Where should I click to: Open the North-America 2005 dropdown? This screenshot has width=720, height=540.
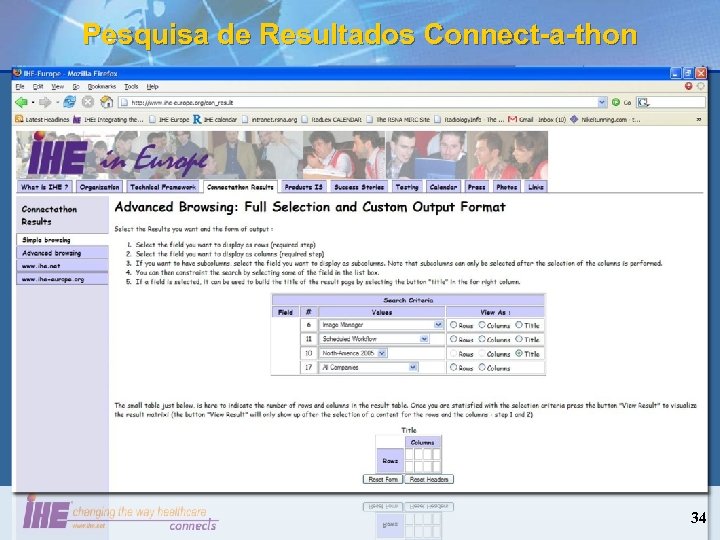tap(354, 353)
